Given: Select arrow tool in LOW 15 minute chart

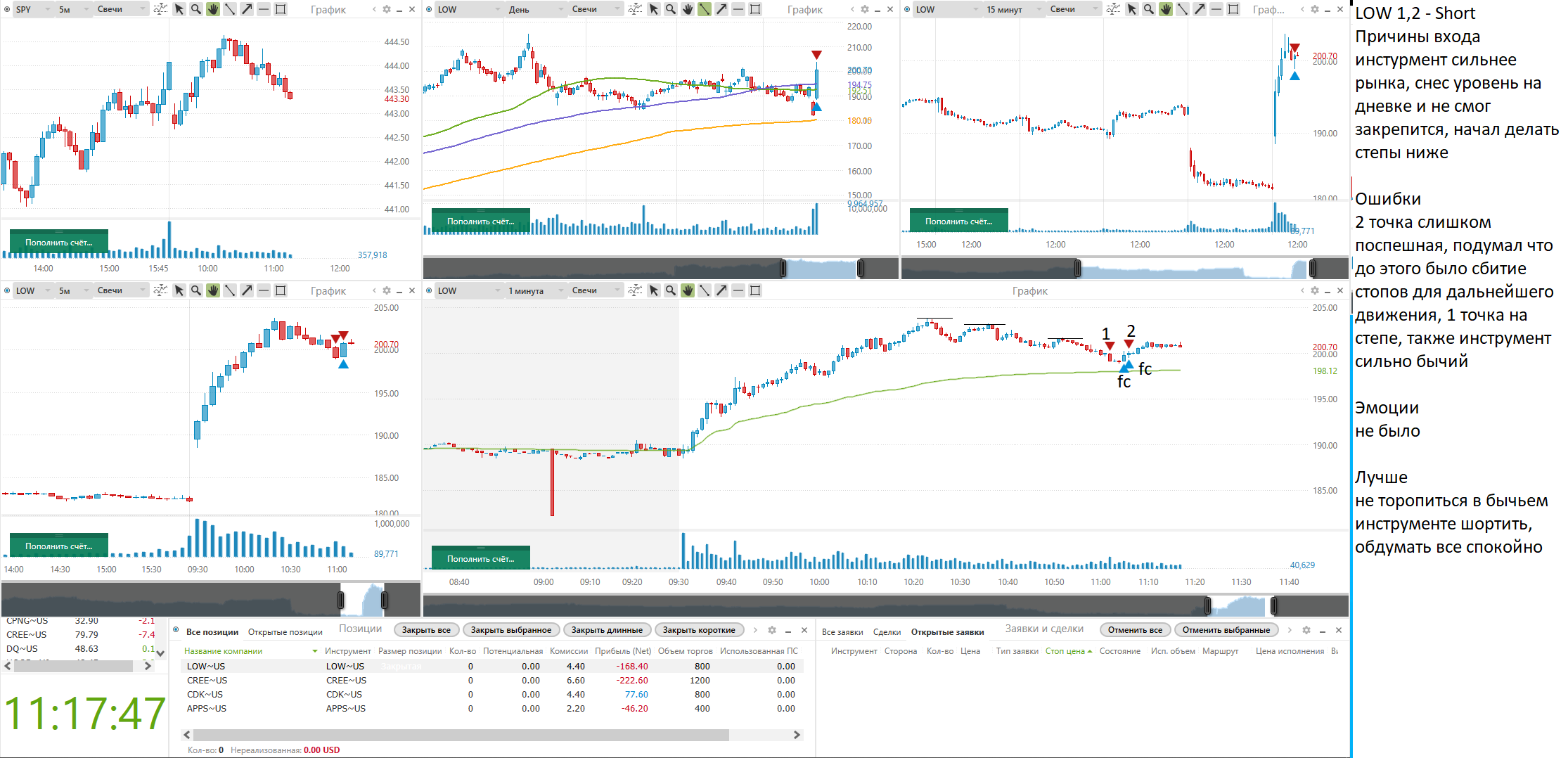Looking at the screenshot, I should pyautogui.click(x=1200, y=9).
